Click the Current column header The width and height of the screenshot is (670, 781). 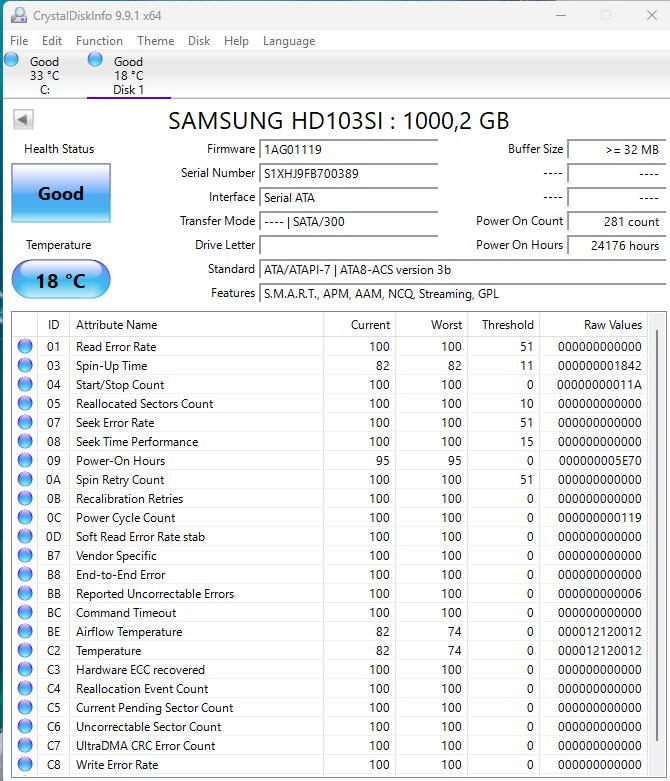coord(359,325)
